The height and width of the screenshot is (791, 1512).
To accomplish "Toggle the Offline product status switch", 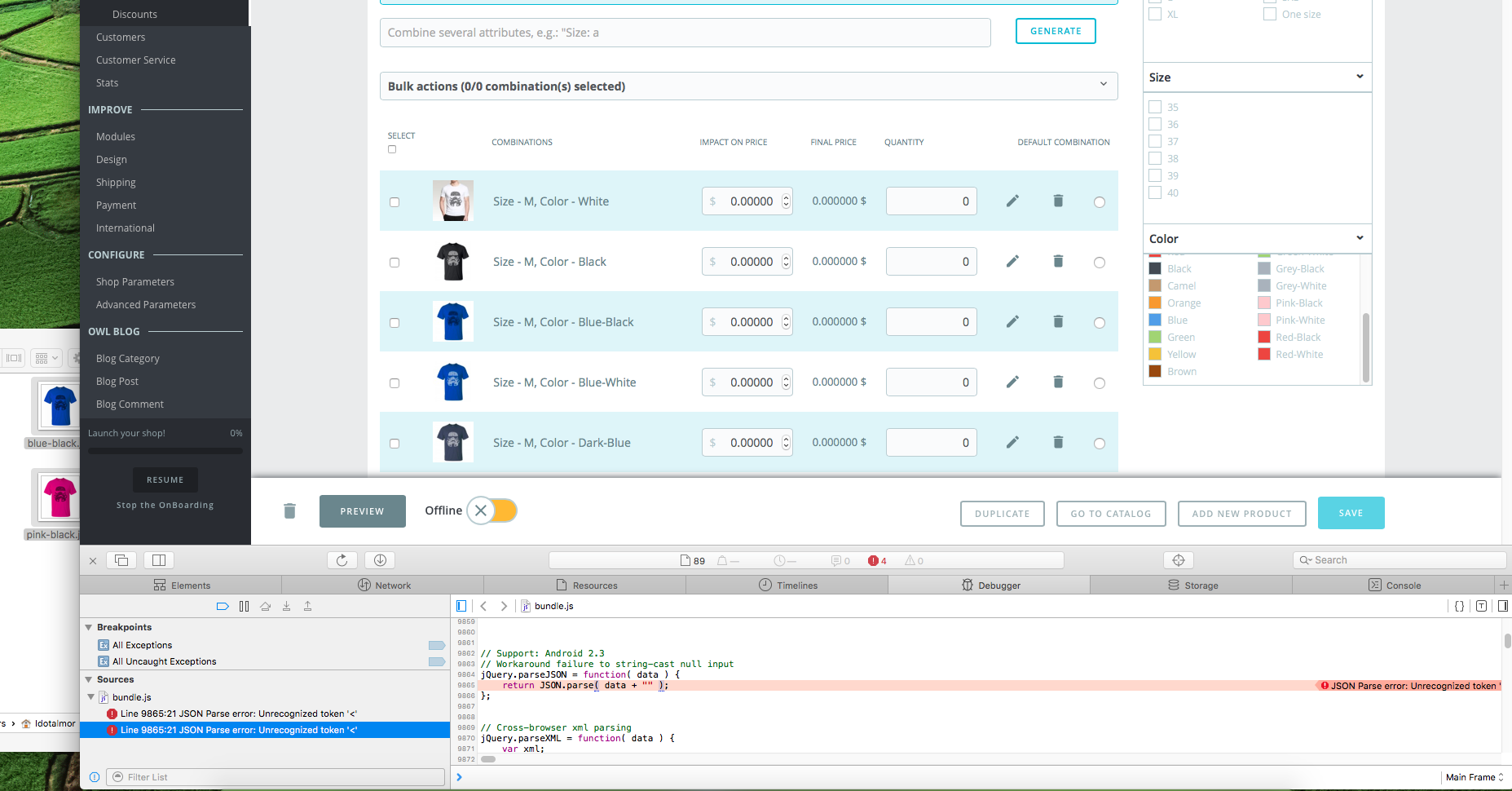I will pos(492,510).
